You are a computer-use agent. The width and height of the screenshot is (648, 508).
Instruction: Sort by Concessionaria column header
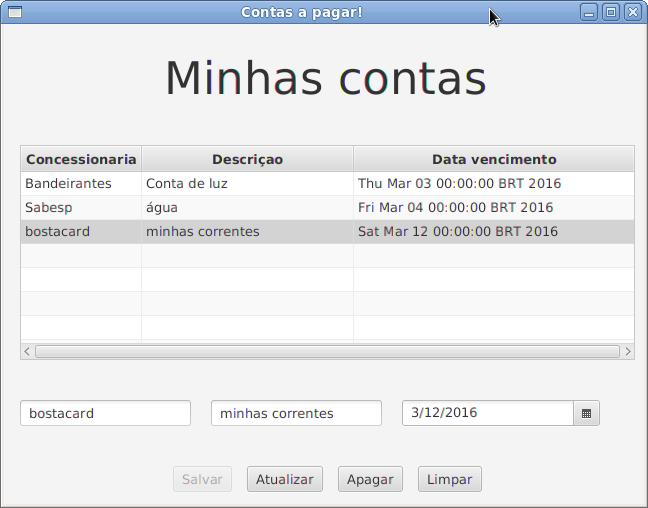81,159
